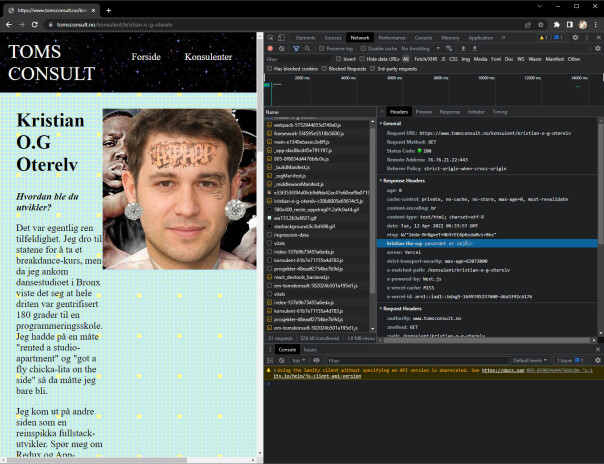This screenshot has height=464, width=604.
Task: Click headers pane horizontal scrollbar
Action: click(487, 340)
